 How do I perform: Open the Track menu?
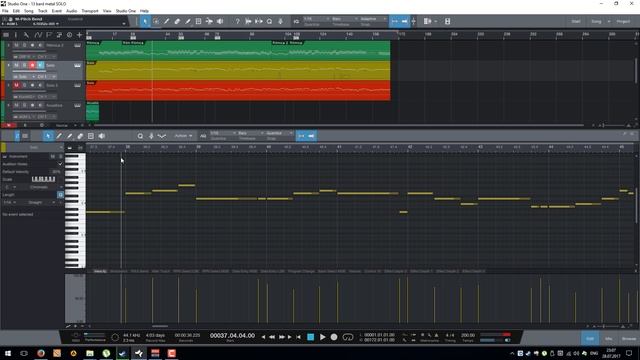tap(43, 11)
